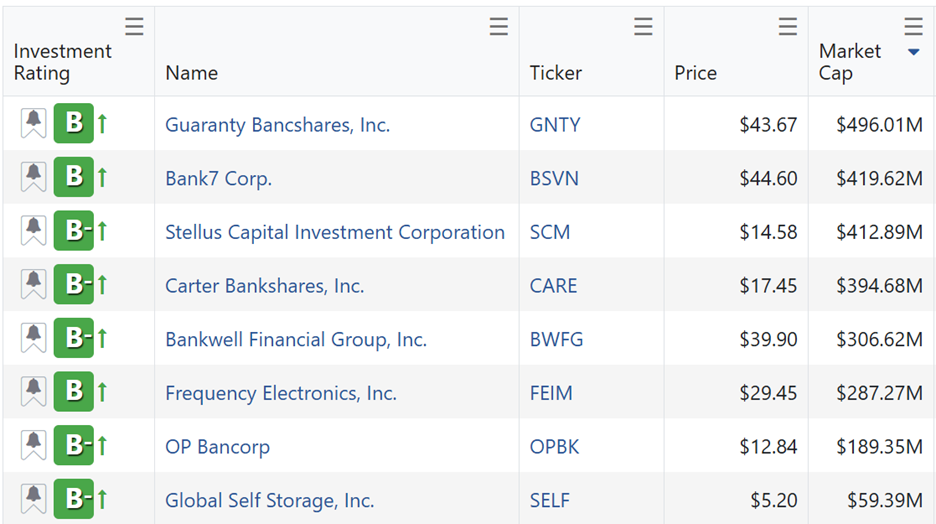Viewport: 936px width, 524px height.
Task: Toggle the alert bell for Carter Bankshares
Action: 33,285
